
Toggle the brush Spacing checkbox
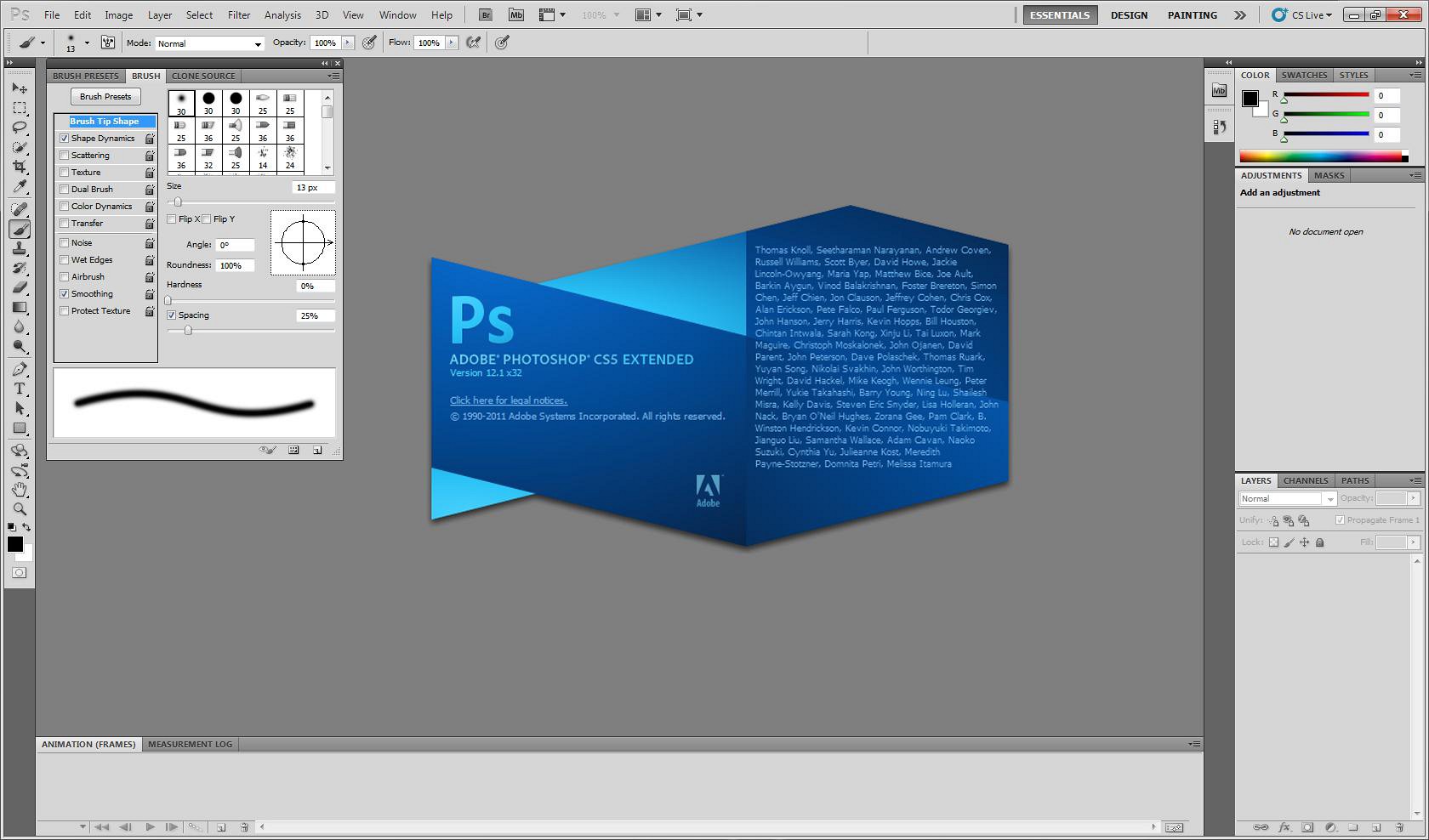click(x=172, y=315)
